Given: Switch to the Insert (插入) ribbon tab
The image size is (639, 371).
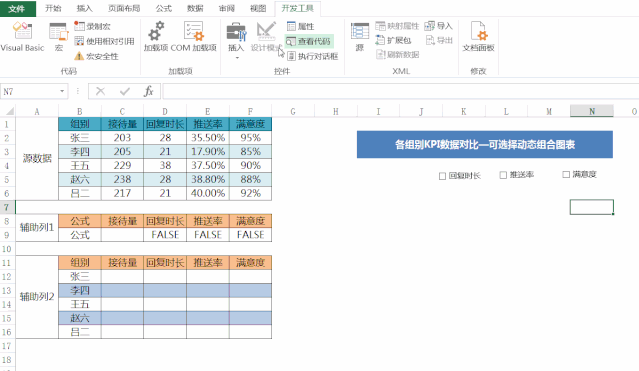Looking at the screenshot, I should pyautogui.click(x=84, y=8).
